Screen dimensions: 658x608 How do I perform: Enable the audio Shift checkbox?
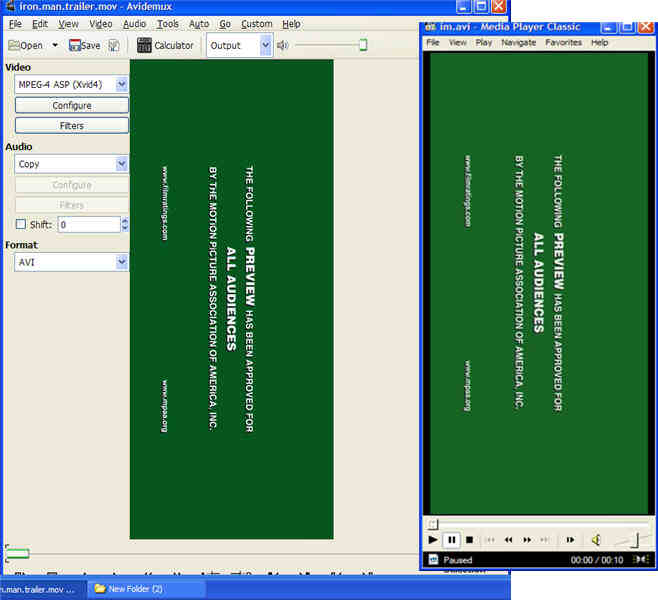21,224
